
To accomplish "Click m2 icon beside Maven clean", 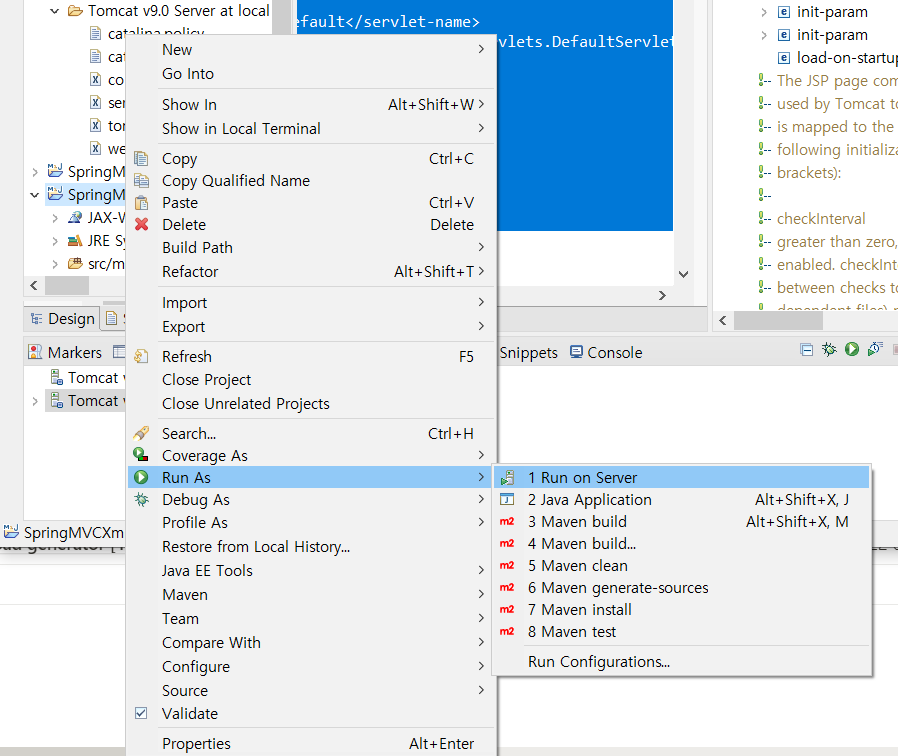I will click(x=507, y=566).
